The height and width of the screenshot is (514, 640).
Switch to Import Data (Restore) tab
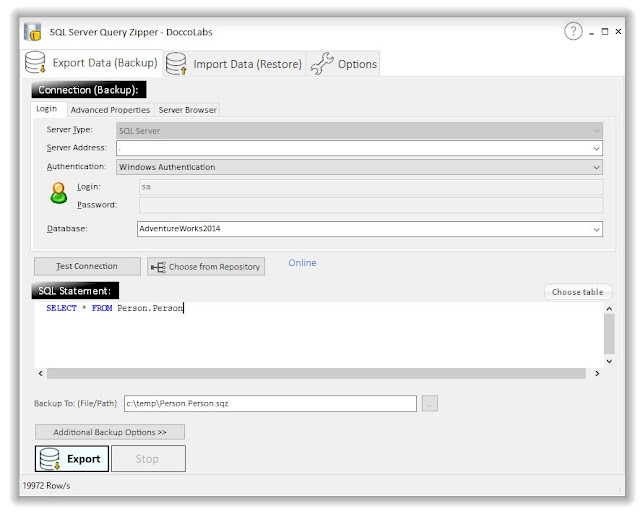click(234, 64)
